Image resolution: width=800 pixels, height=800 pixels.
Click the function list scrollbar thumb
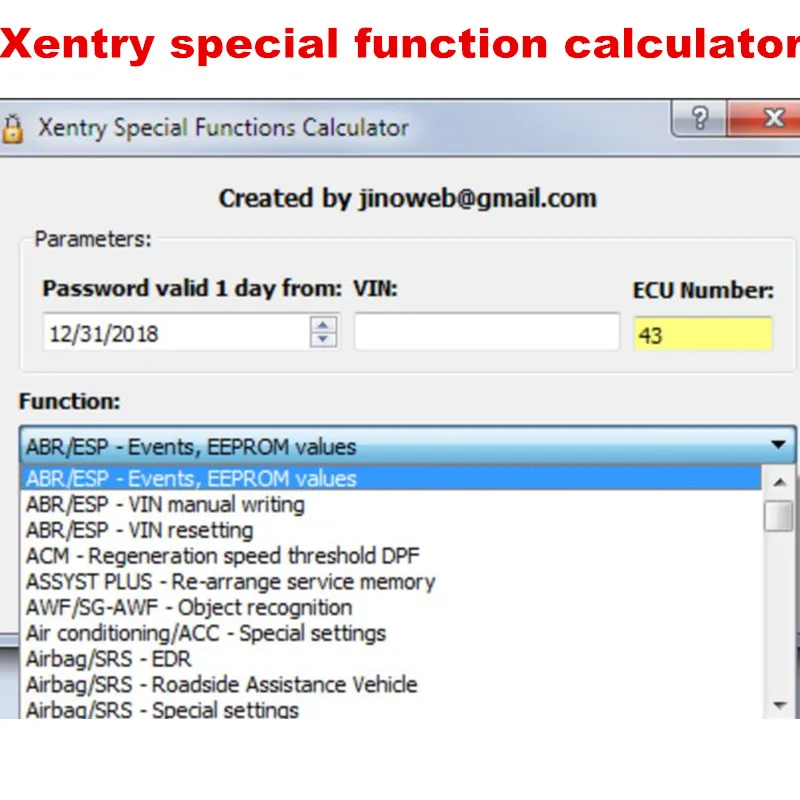click(x=779, y=516)
